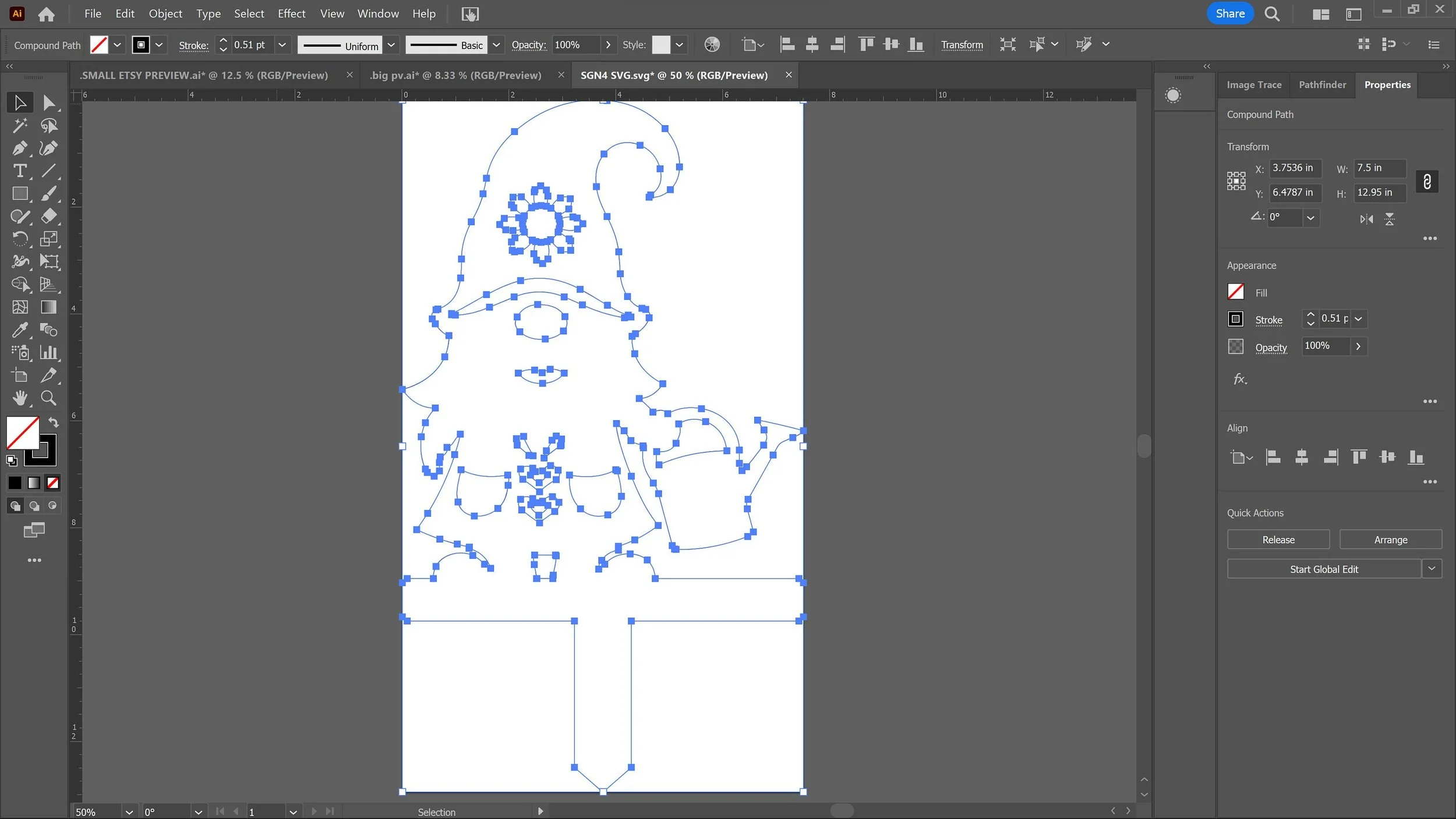The image size is (1456, 819).
Task: Select the Pen tool
Action: [19, 148]
